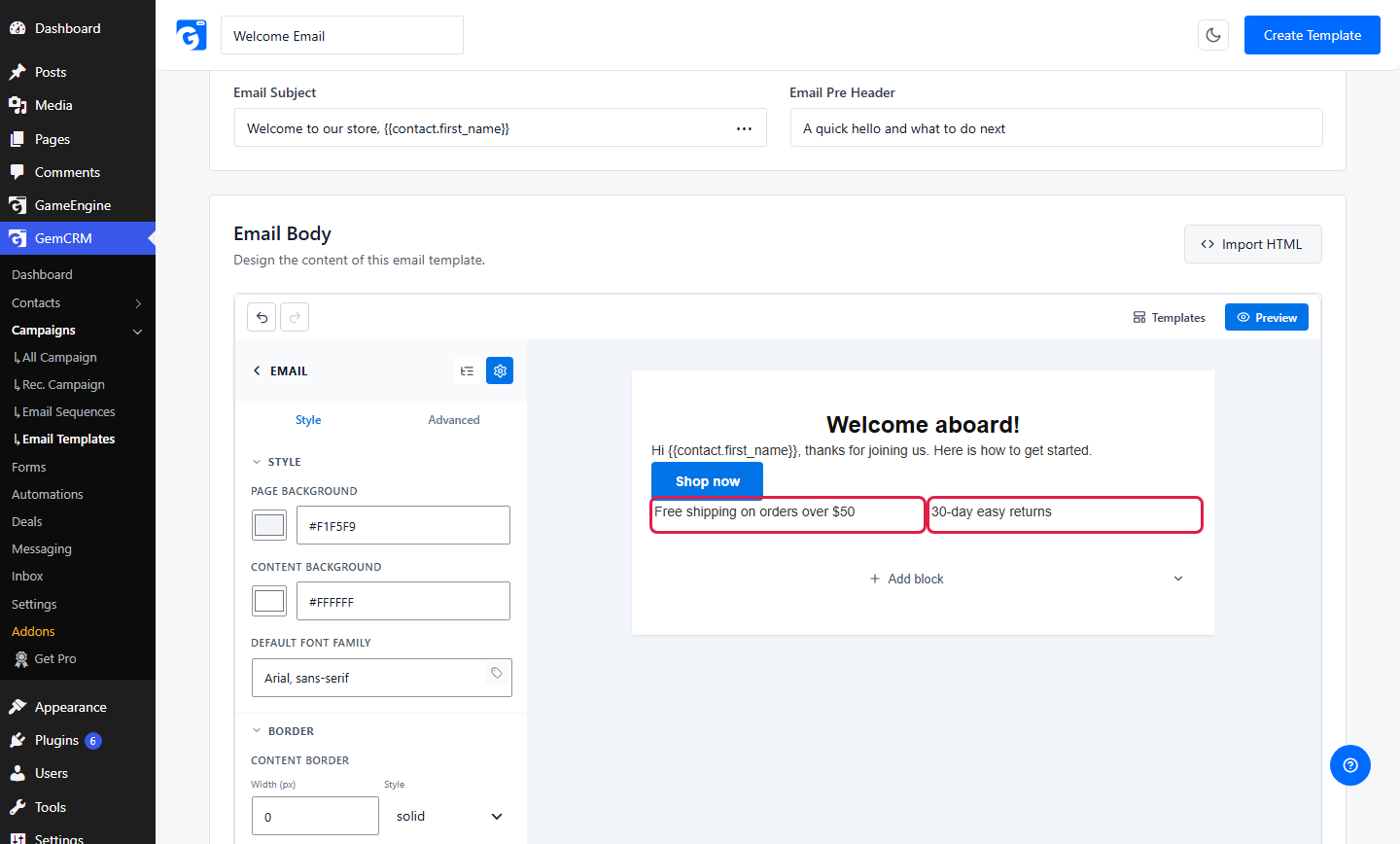
Task: Open page background color swatch
Action: 269,525
